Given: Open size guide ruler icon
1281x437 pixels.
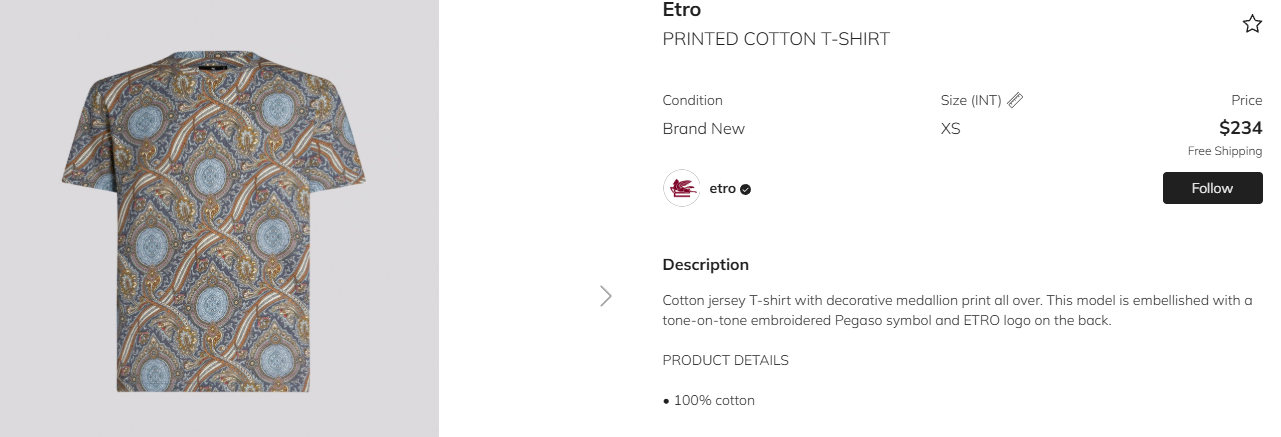Looking at the screenshot, I should pos(1015,100).
